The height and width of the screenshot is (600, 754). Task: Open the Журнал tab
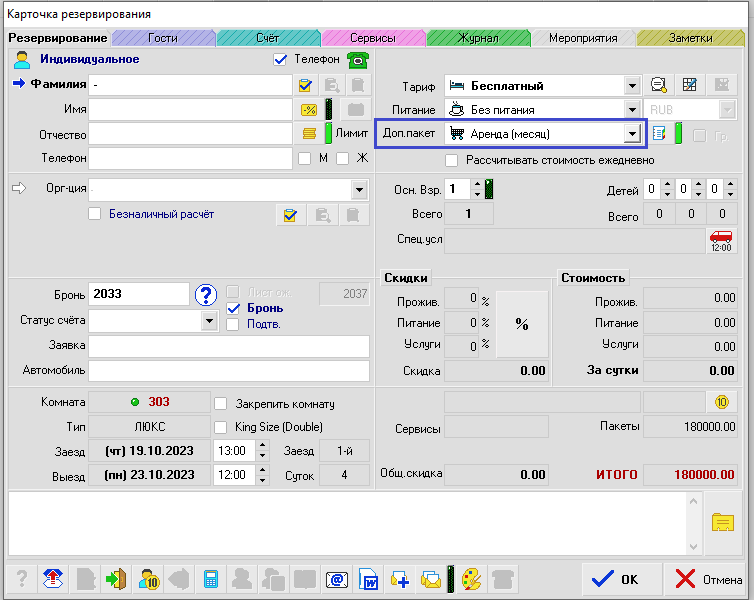[478, 38]
